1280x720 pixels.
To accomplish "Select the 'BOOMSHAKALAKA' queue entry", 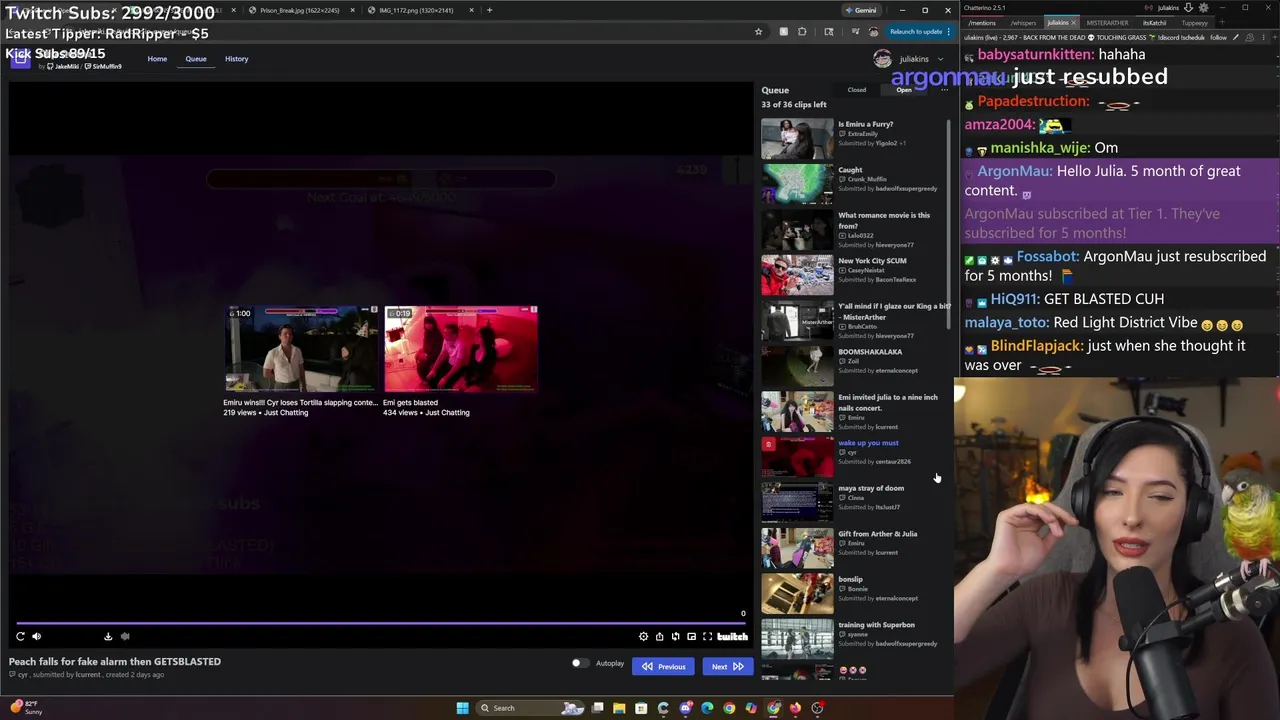I will [x=855, y=365].
